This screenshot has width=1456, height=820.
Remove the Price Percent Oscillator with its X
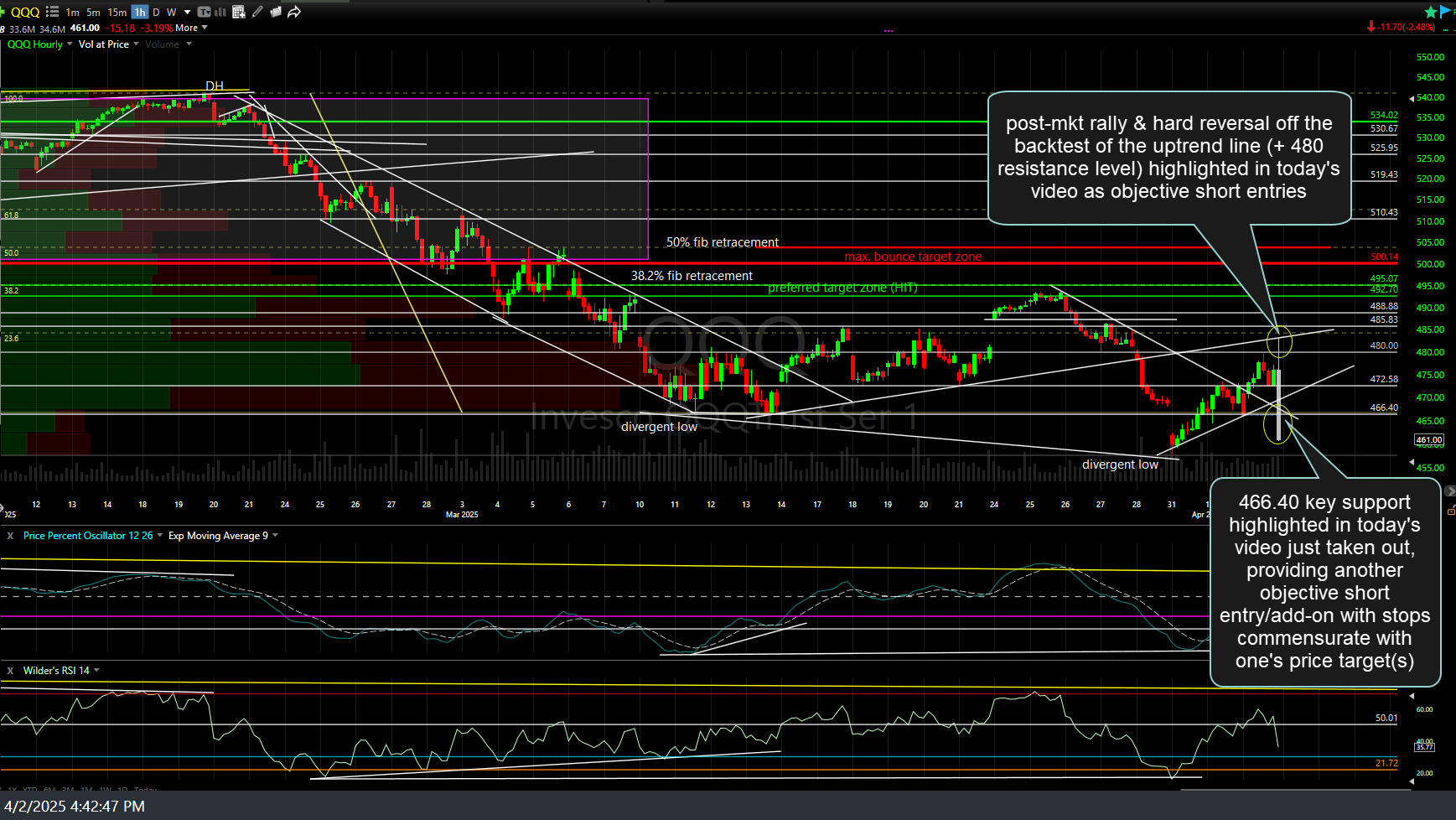pos(9,535)
